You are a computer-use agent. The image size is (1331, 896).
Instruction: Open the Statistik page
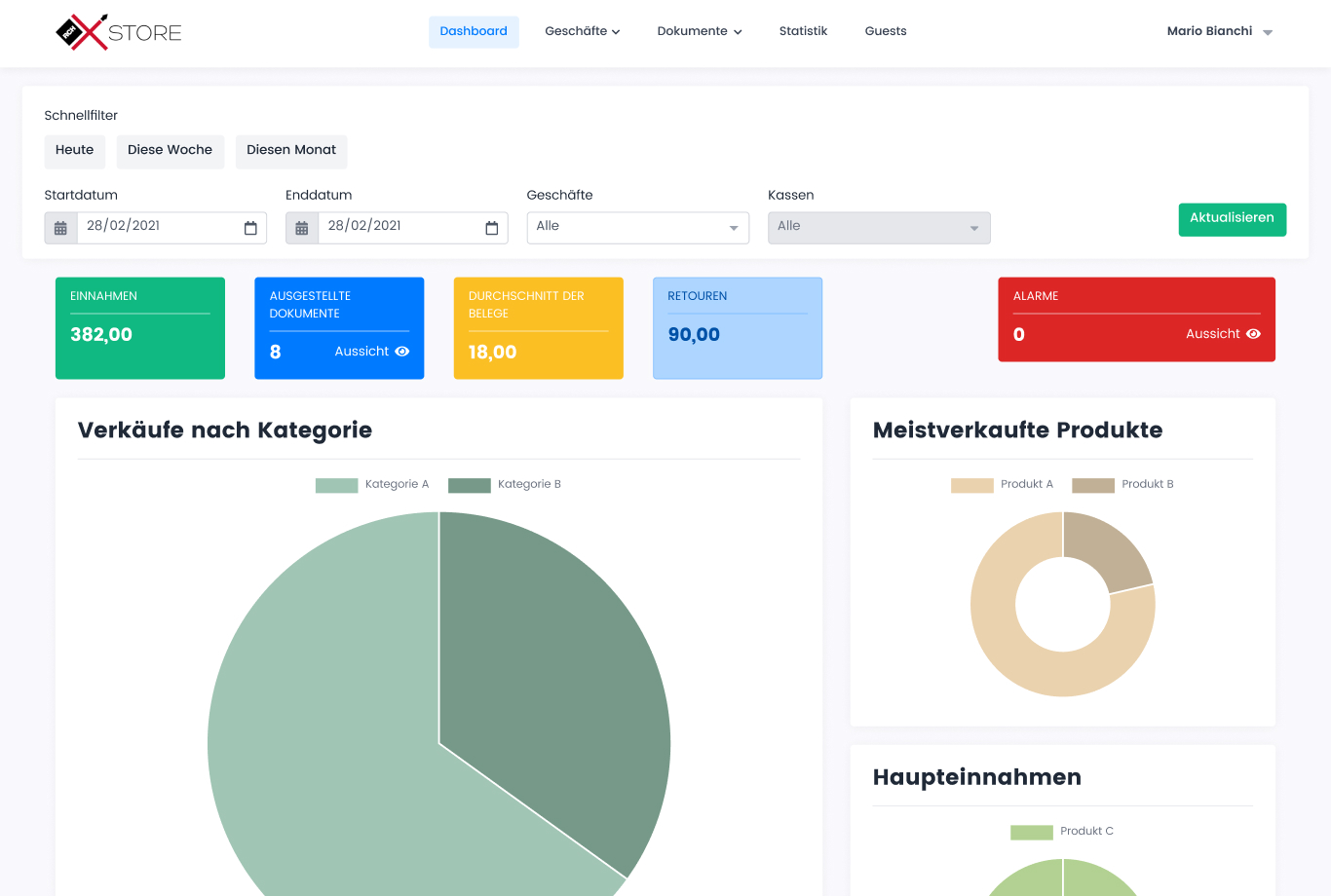[803, 31]
